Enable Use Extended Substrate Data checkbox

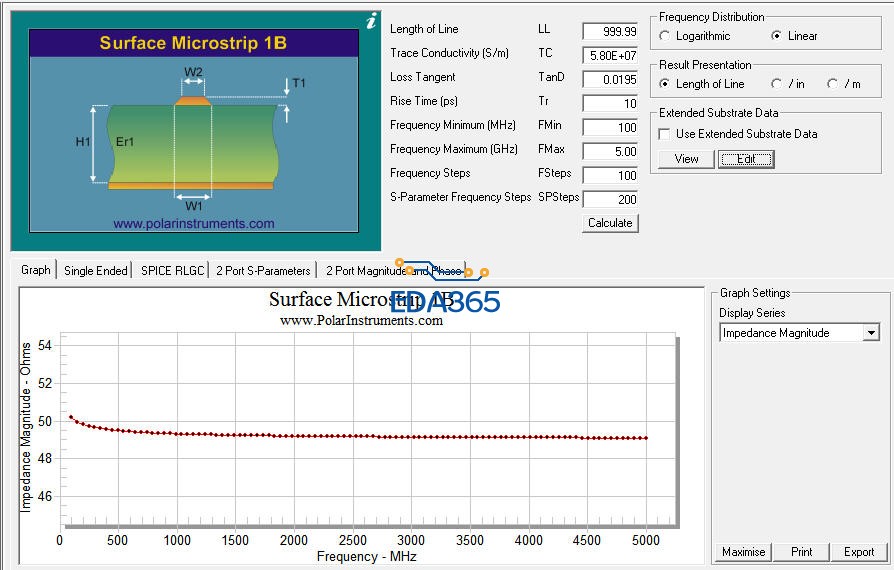pos(664,134)
